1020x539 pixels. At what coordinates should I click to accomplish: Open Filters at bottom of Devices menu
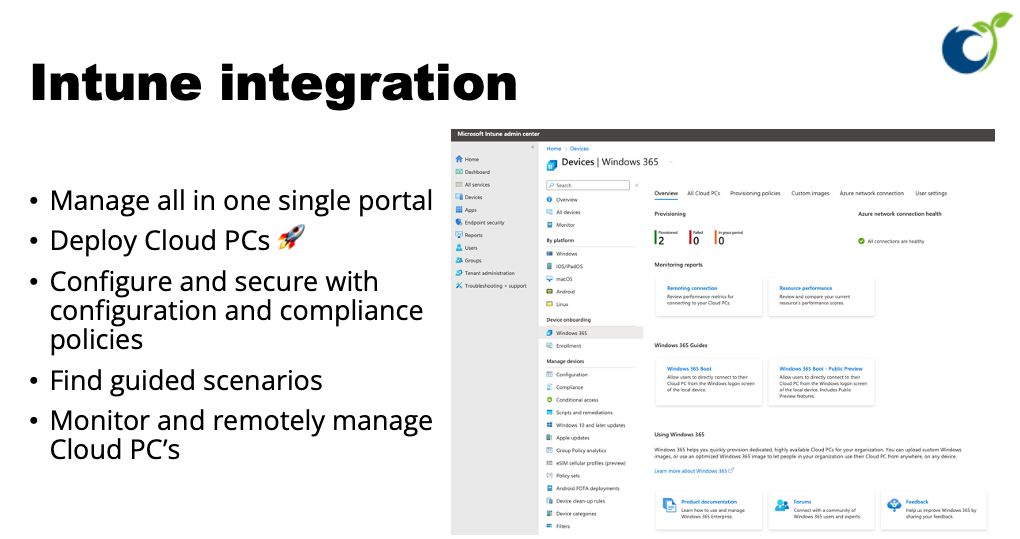coord(558,527)
